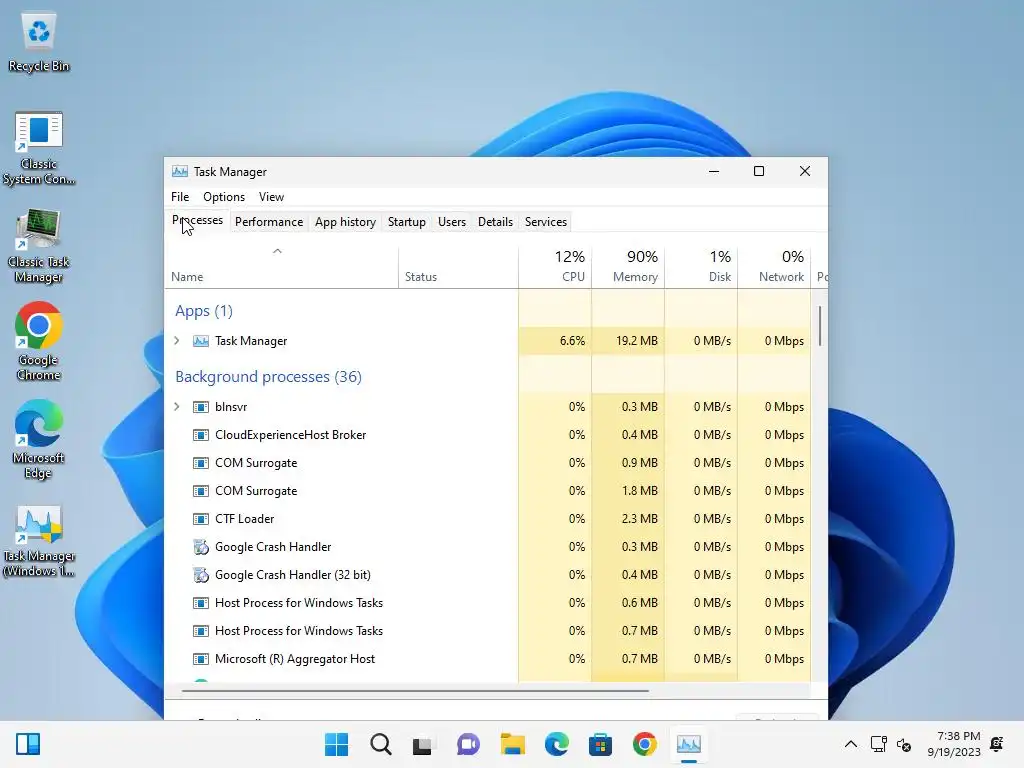The height and width of the screenshot is (768, 1024).
Task: Open the File menu
Action: coord(180,197)
